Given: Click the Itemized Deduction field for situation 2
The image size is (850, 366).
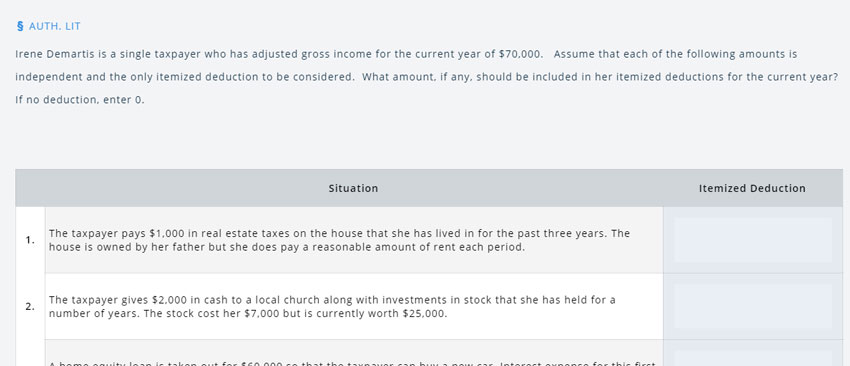Looking at the screenshot, I should (752, 306).
